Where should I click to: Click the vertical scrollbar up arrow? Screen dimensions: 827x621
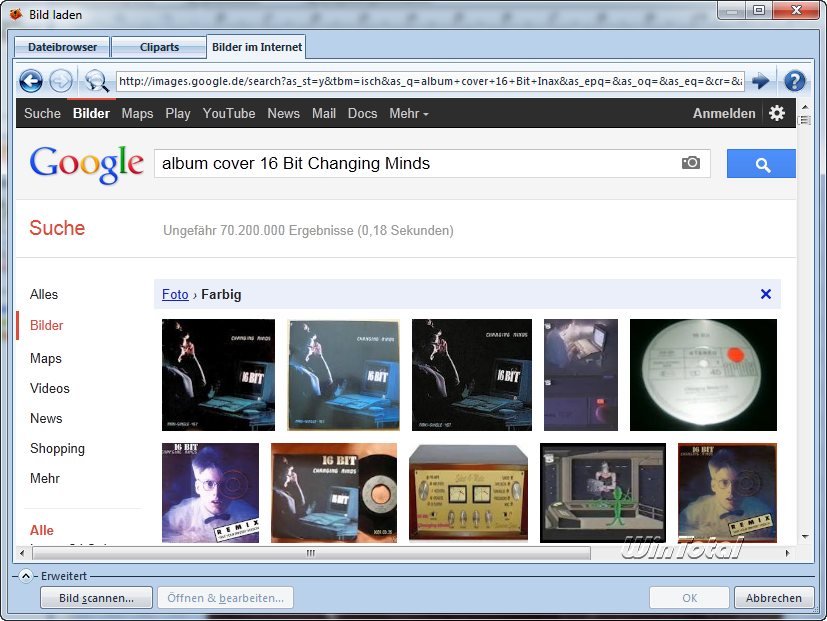coord(805,107)
